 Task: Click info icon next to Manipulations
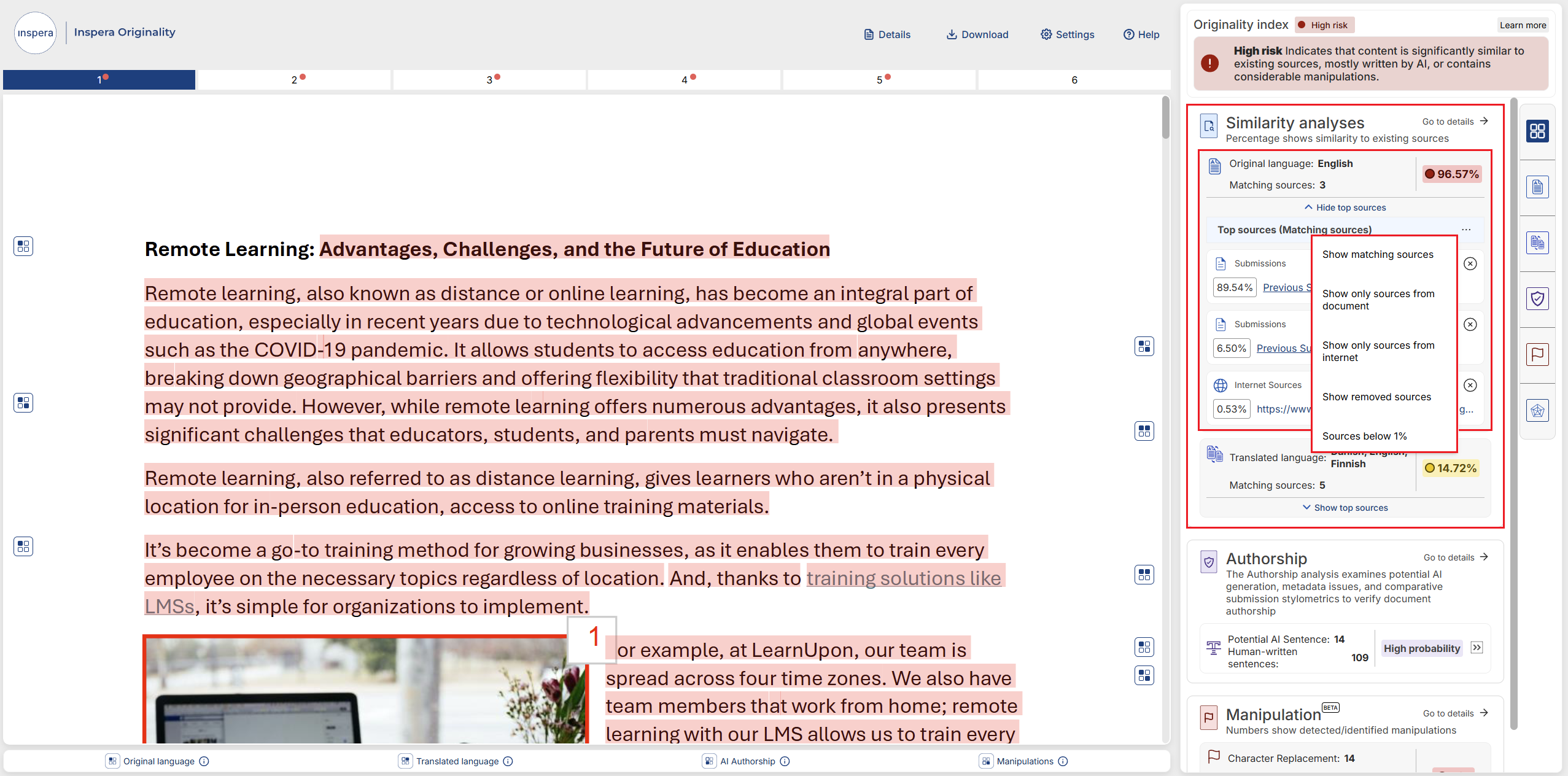[1063, 761]
